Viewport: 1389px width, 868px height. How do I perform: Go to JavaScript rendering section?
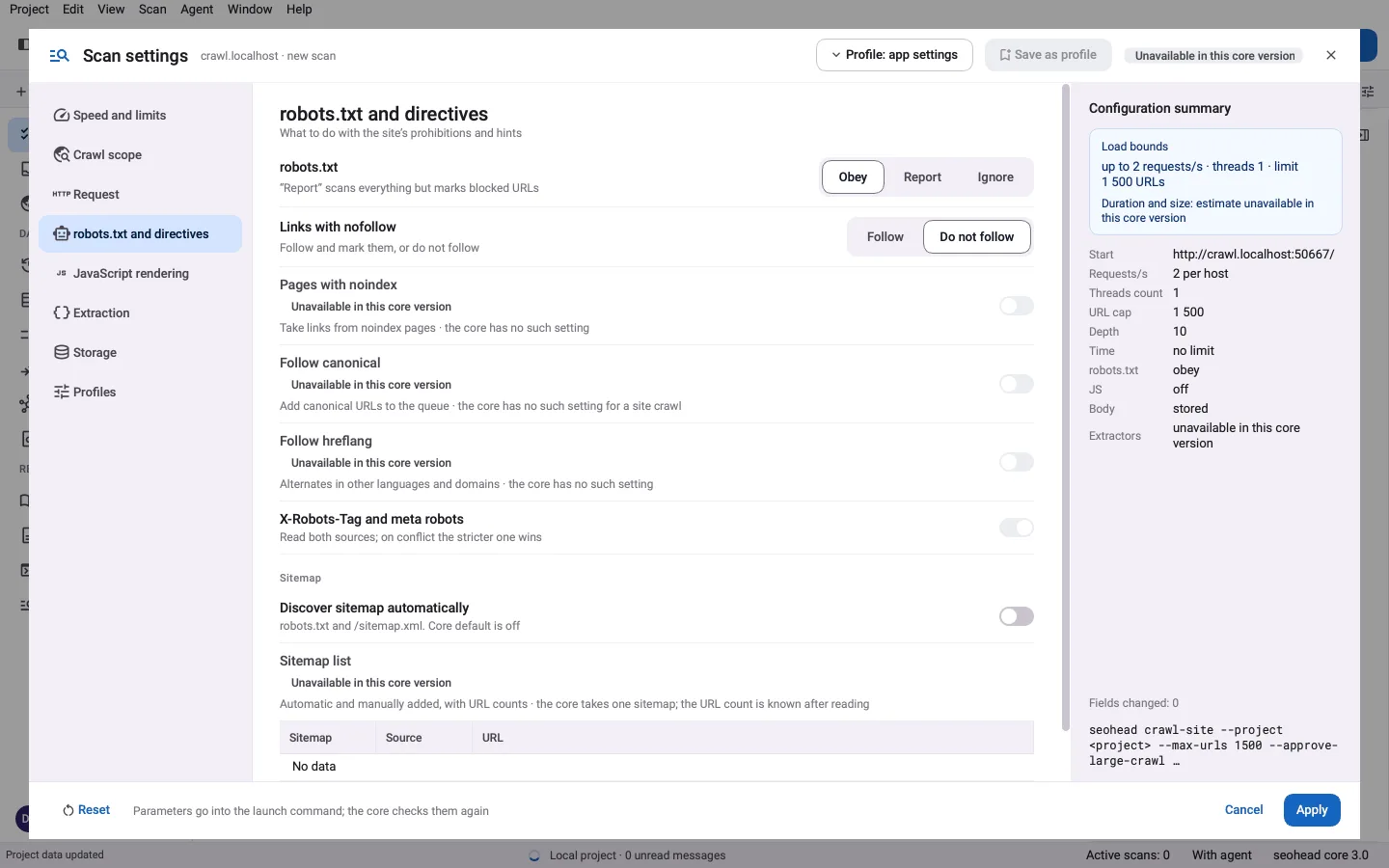(x=140, y=274)
